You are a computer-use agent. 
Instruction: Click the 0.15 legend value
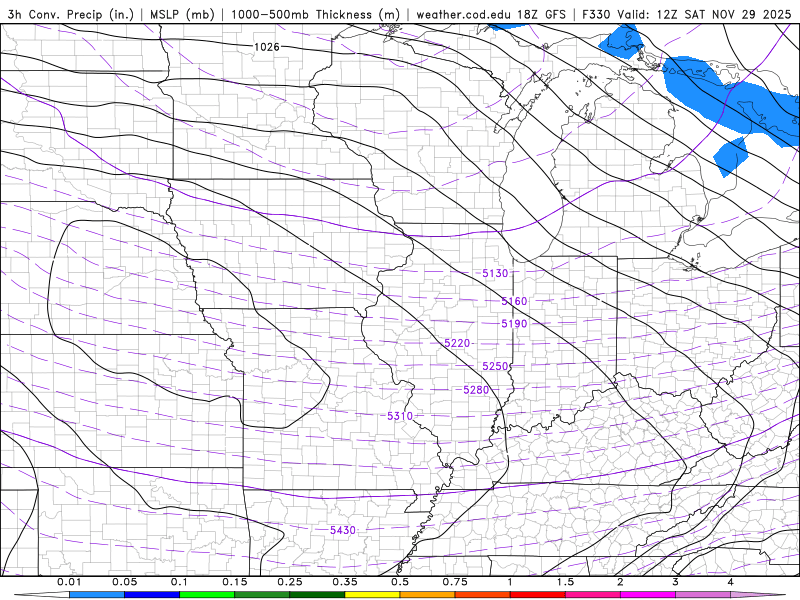[x=235, y=582]
